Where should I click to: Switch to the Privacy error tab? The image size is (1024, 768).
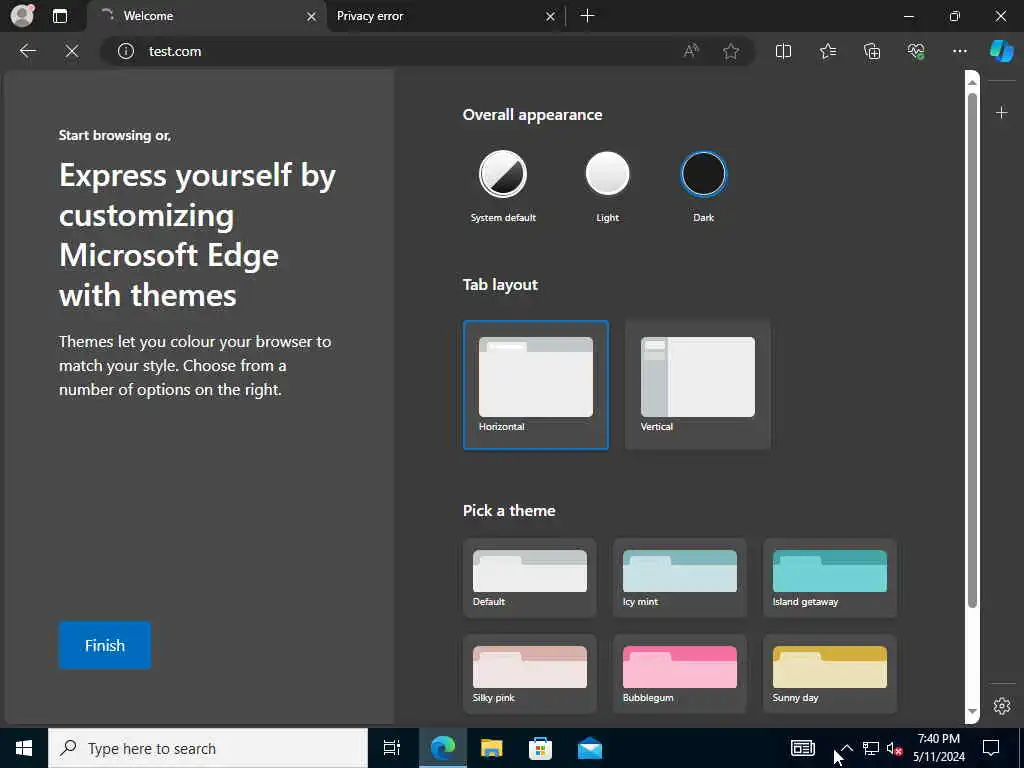[x=443, y=16]
